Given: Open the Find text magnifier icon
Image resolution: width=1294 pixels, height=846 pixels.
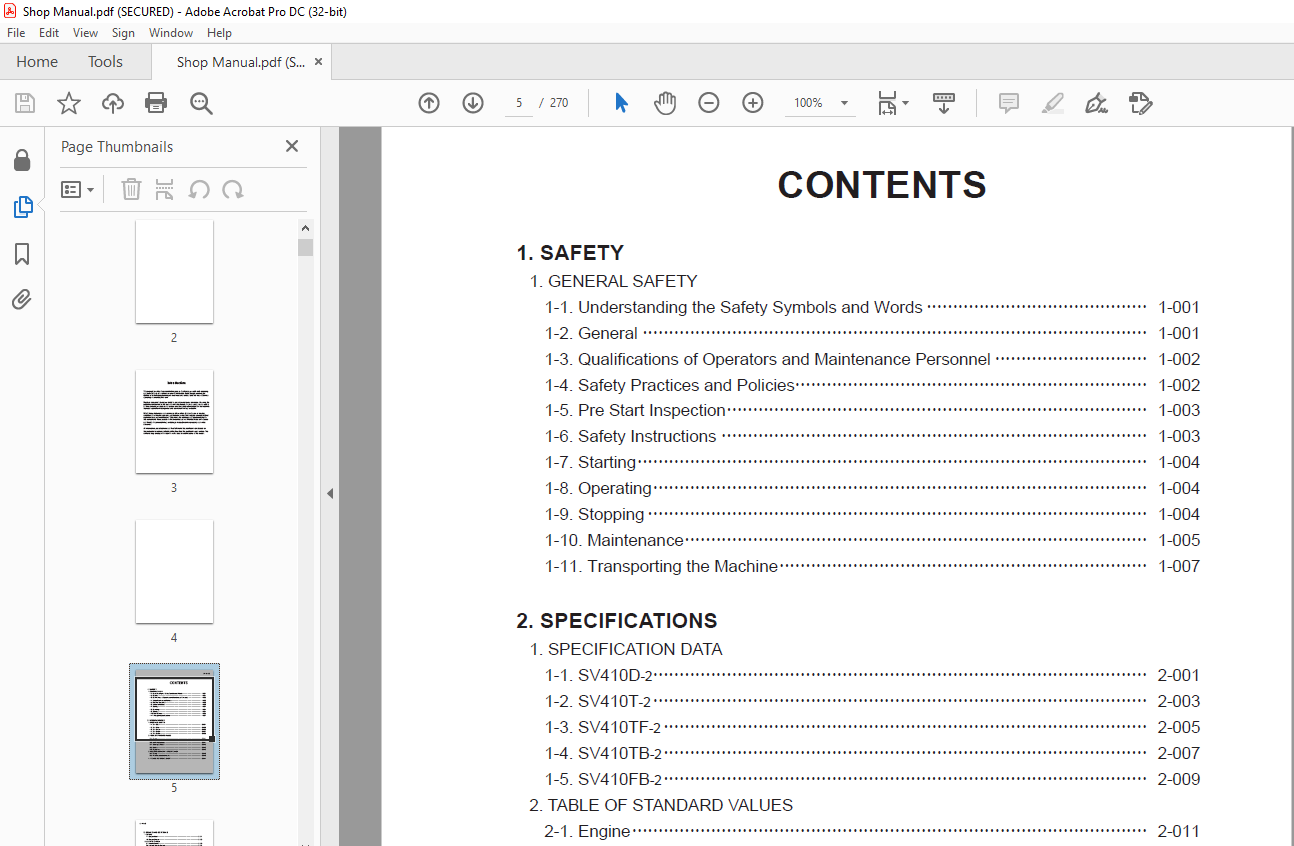Looking at the screenshot, I should coord(201,103).
